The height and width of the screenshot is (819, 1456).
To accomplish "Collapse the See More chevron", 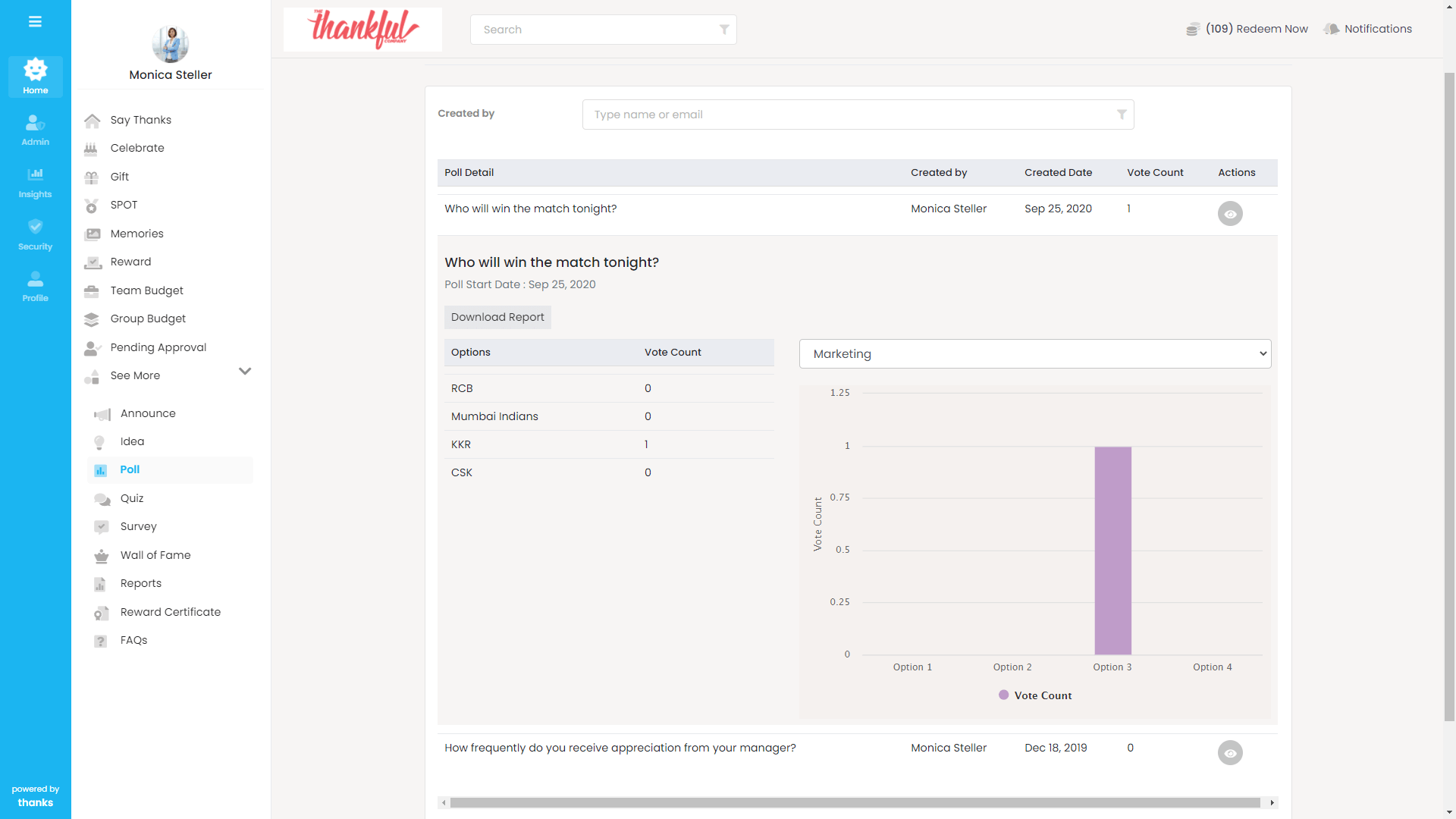I will point(245,372).
